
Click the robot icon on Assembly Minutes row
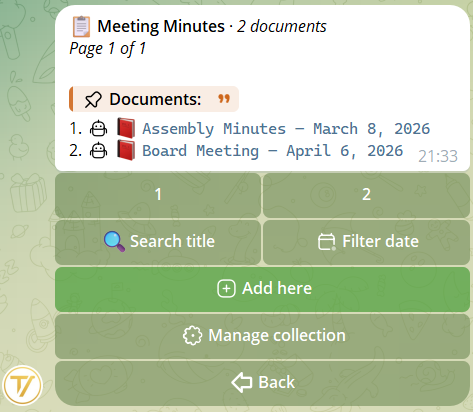pyautogui.click(x=99, y=129)
